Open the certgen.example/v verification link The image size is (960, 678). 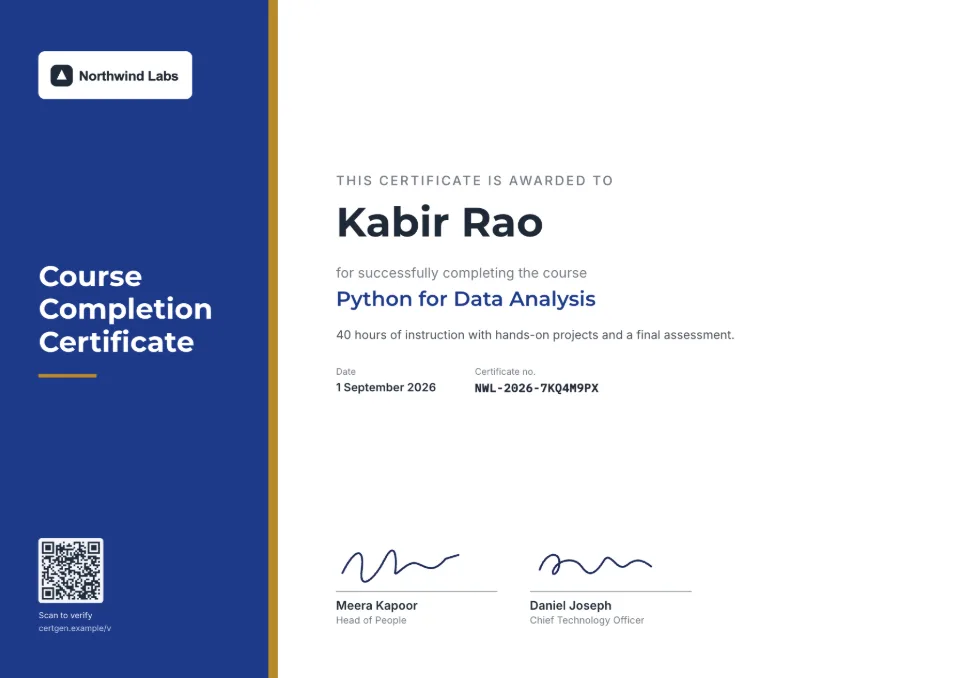75,628
